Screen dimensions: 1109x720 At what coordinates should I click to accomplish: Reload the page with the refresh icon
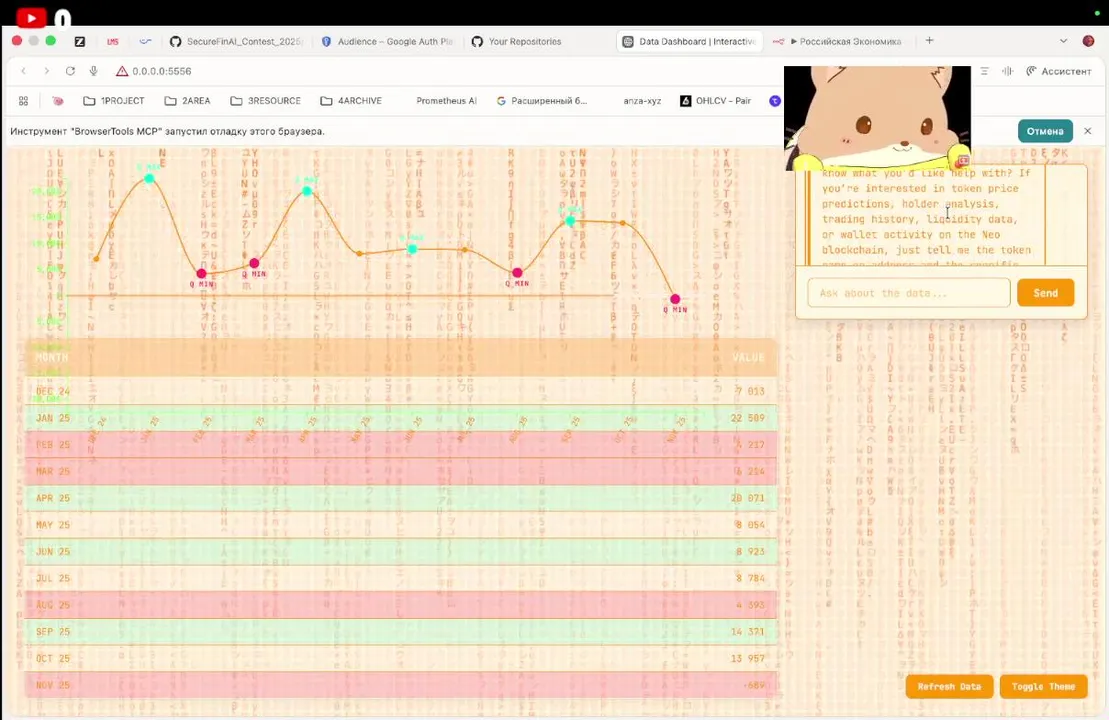(70, 71)
